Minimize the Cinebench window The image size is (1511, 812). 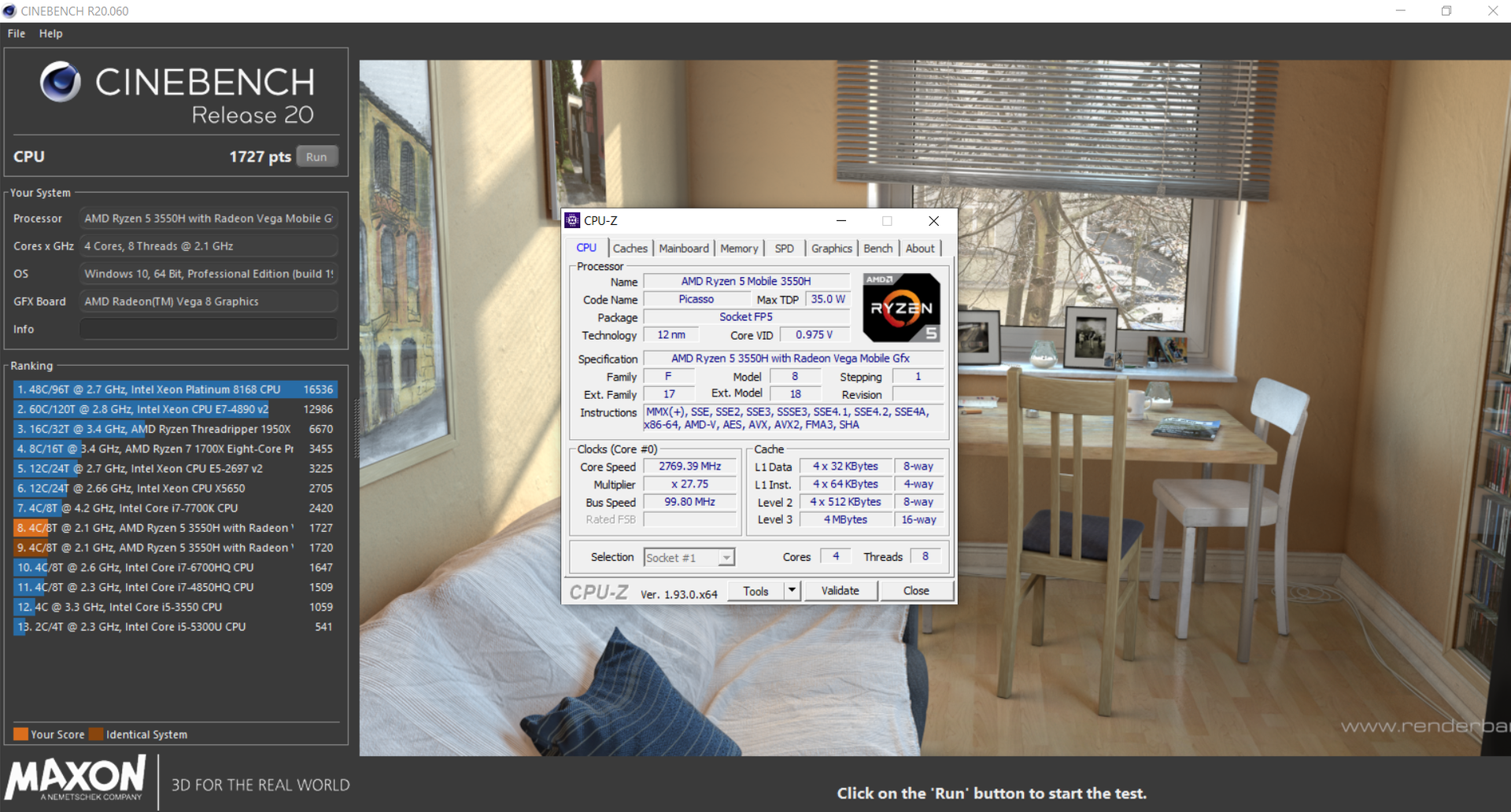click(x=1401, y=11)
